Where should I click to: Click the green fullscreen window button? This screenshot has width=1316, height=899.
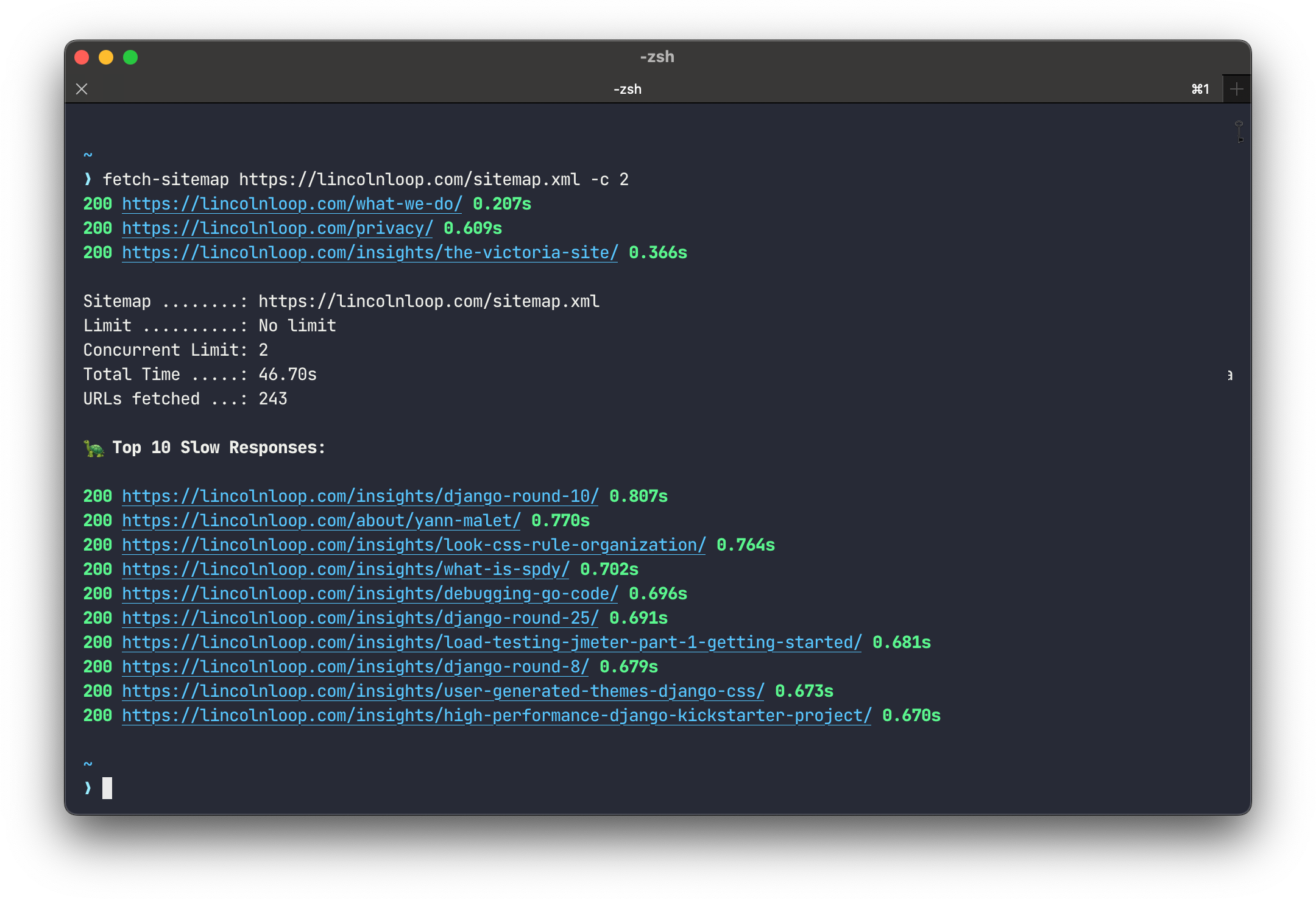click(130, 57)
